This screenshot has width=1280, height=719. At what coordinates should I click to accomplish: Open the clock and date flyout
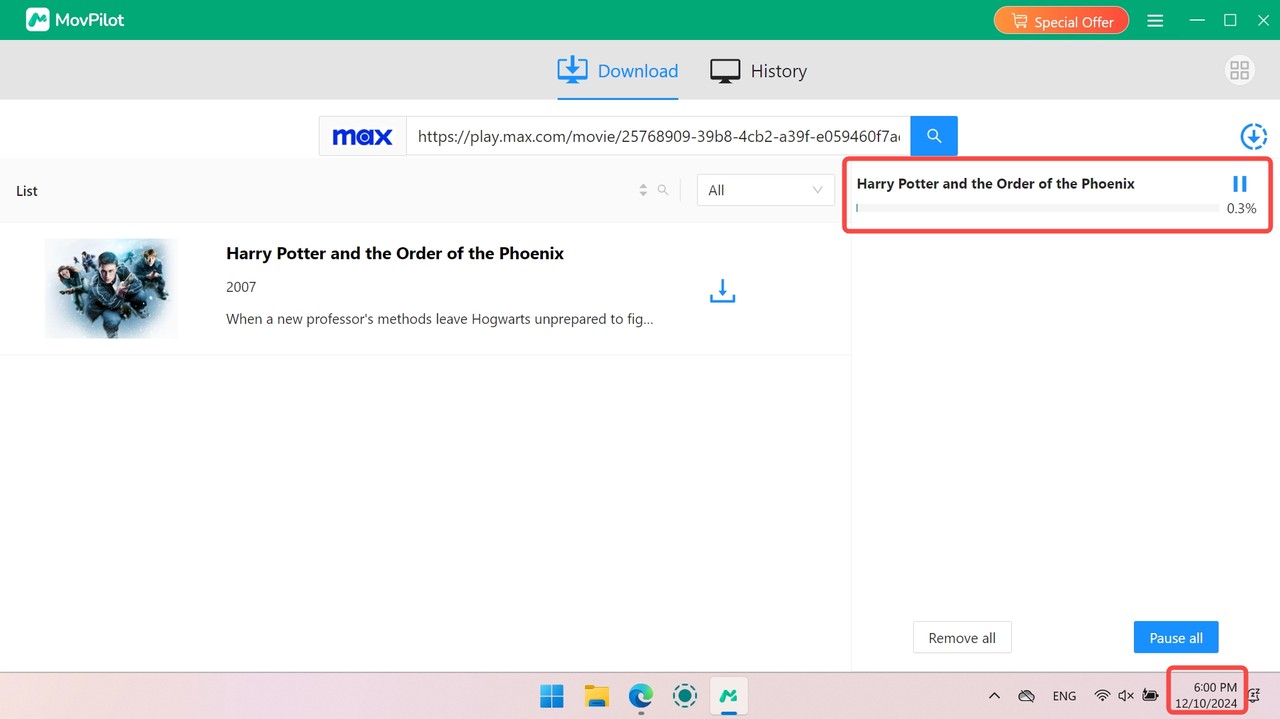coord(1206,695)
